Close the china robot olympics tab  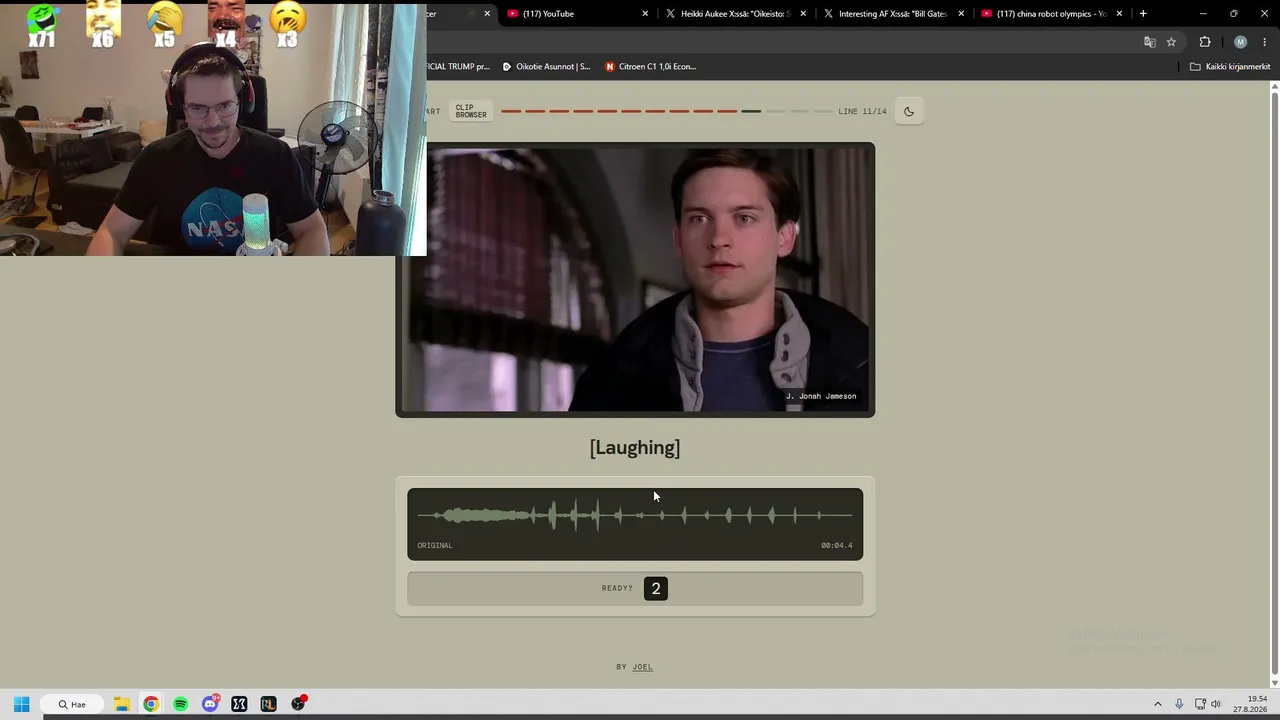click(1119, 14)
